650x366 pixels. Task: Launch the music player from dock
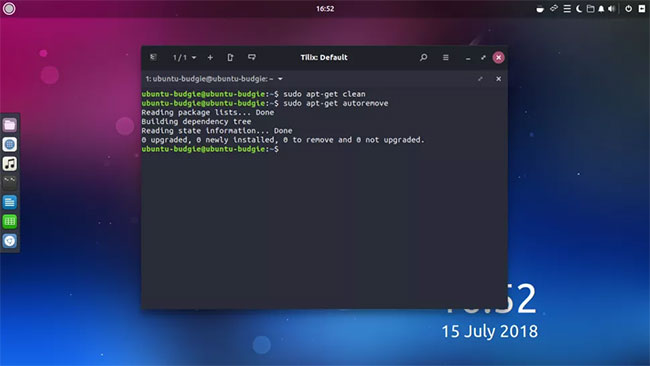coord(10,163)
